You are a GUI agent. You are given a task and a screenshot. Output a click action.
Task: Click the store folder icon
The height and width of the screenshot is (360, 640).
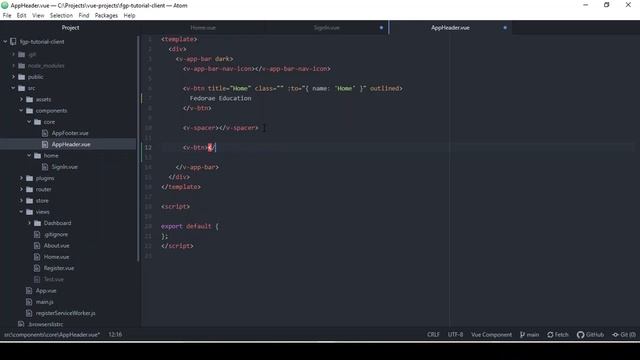[29, 200]
